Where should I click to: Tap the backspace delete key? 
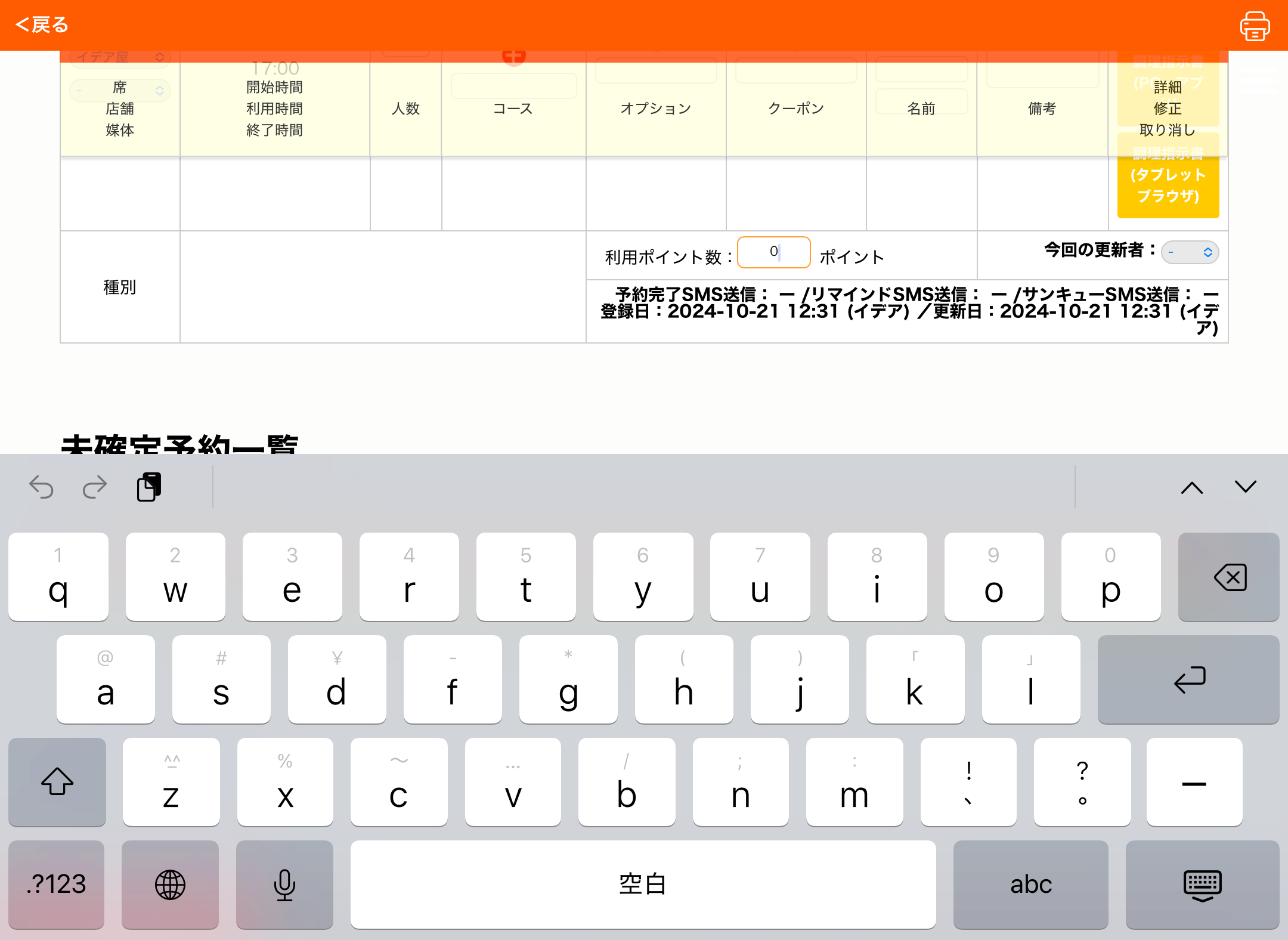(x=1229, y=577)
